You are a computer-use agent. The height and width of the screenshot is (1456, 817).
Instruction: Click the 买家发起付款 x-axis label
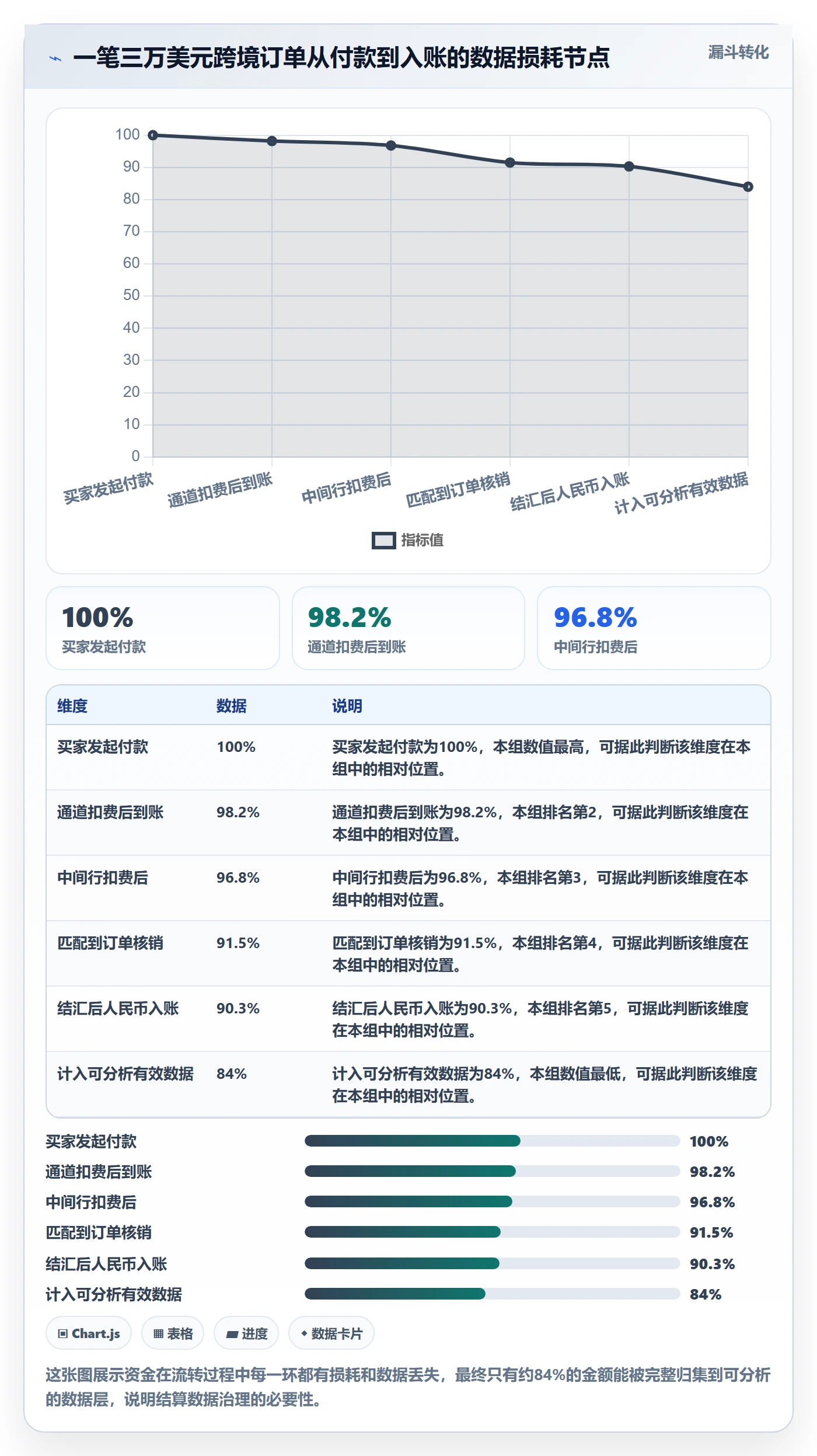(x=108, y=488)
